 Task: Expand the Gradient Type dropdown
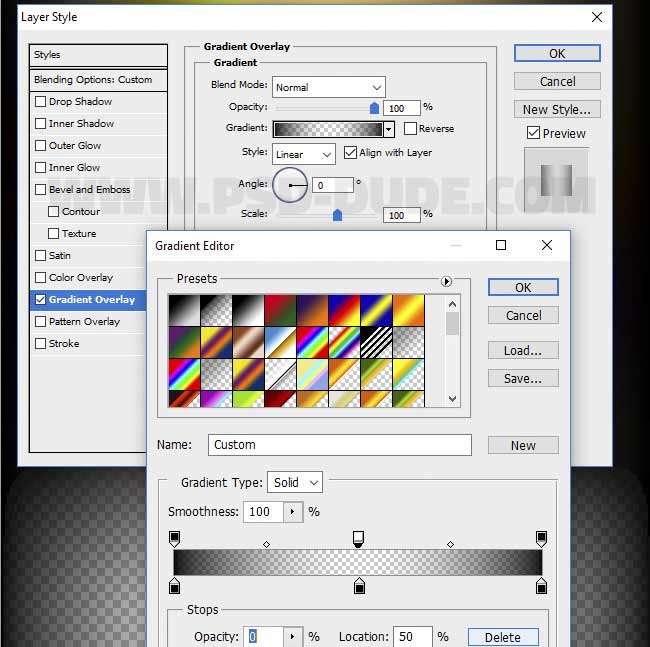click(295, 482)
